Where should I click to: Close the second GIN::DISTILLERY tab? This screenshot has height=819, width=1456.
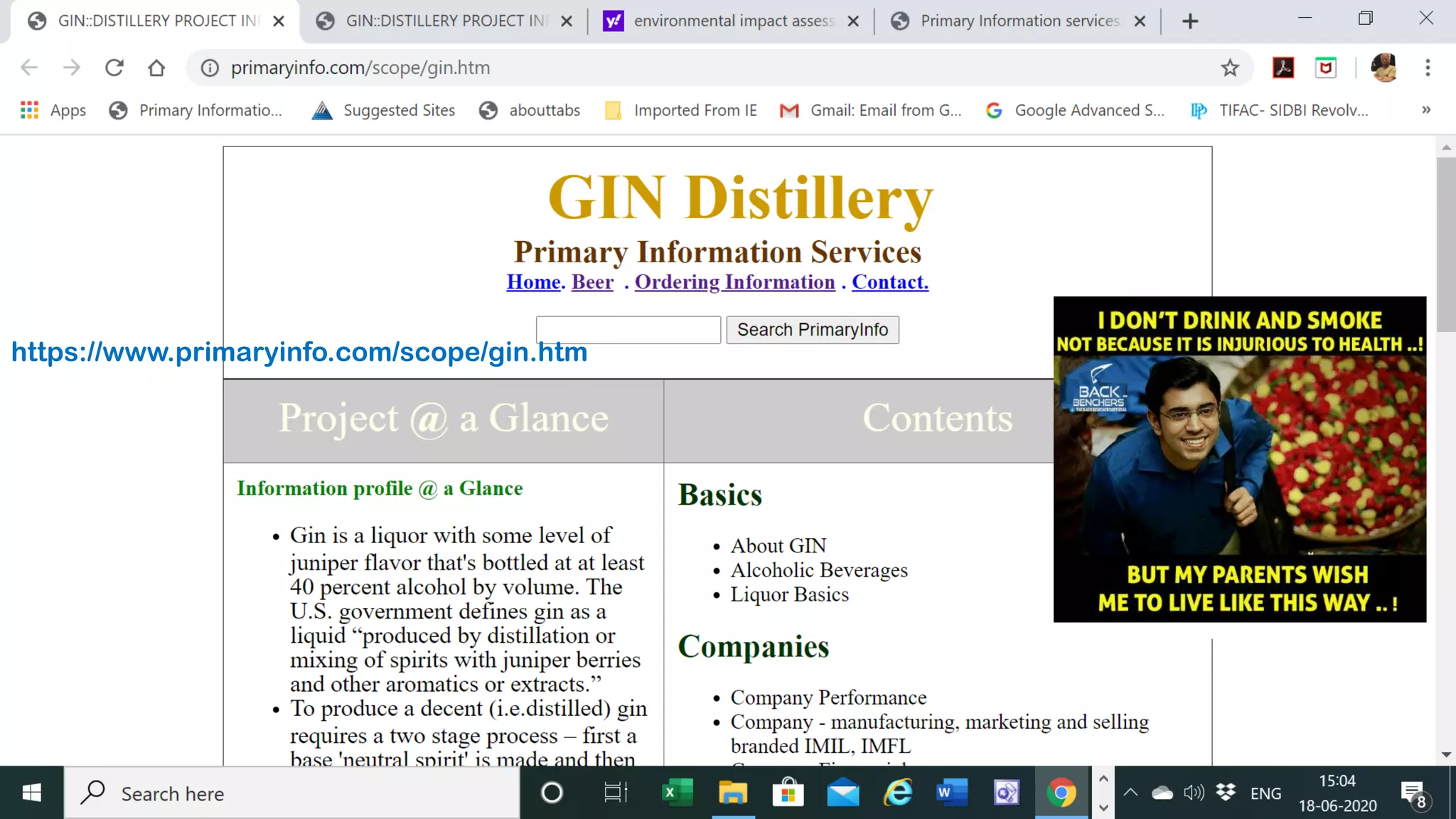pyautogui.click(x=567, y=21)
